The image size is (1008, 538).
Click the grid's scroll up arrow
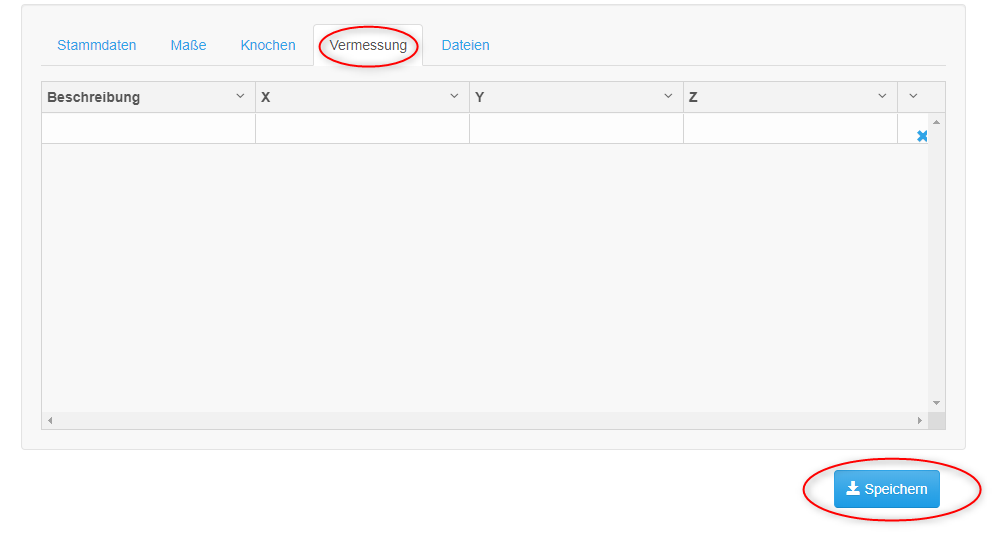pos(937,122)
